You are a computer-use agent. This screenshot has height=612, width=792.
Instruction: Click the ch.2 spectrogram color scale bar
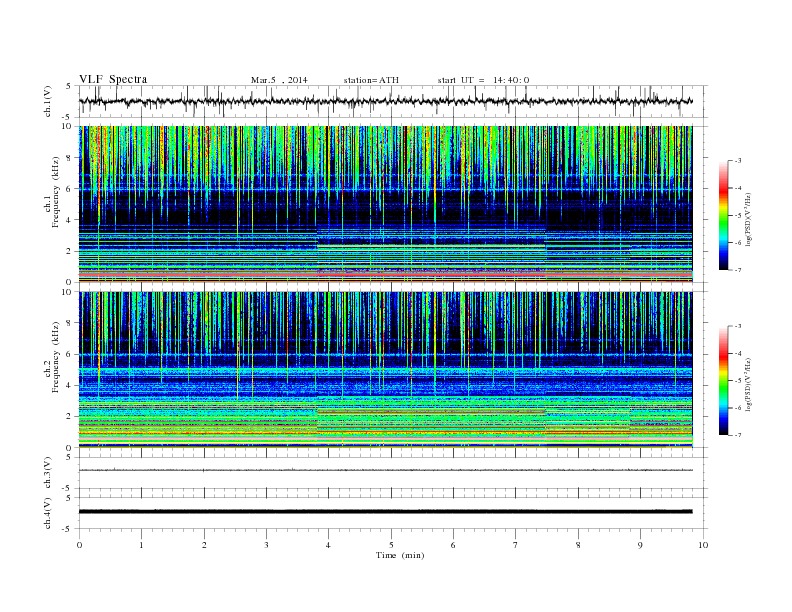723,381
